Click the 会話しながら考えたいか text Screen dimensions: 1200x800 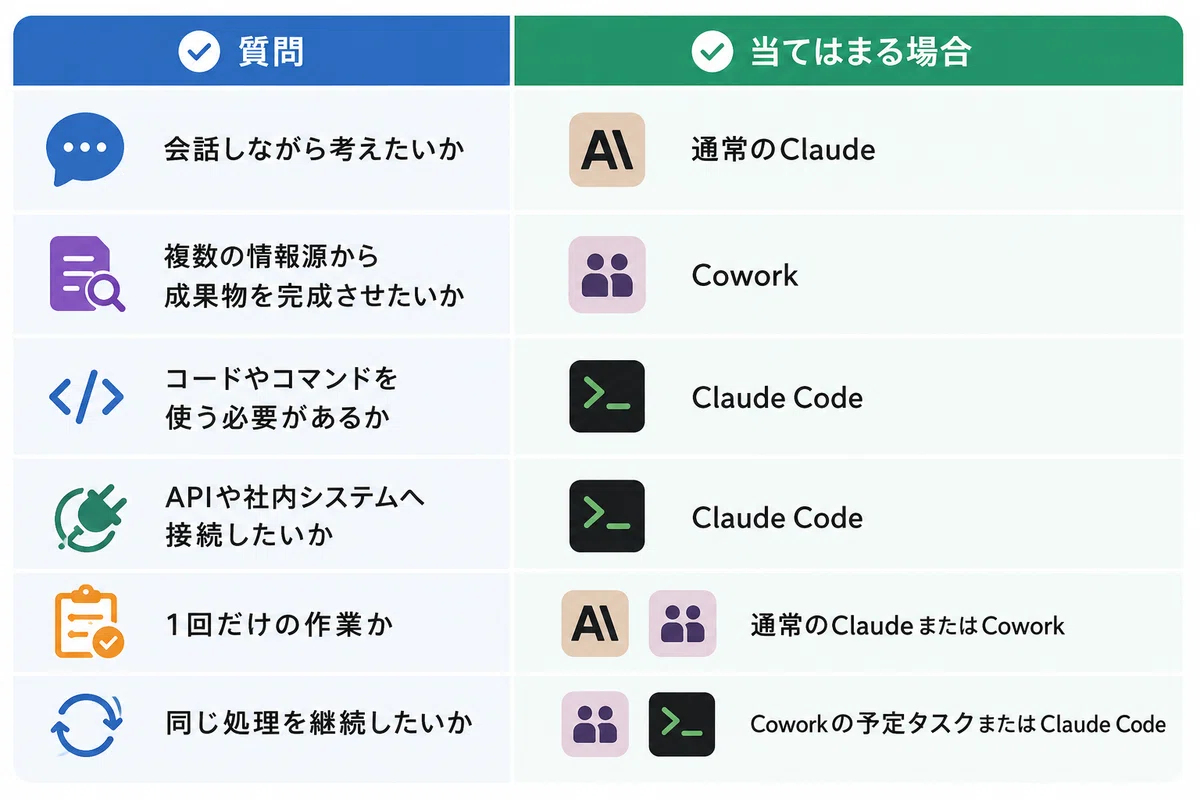(x=315, y=150)
